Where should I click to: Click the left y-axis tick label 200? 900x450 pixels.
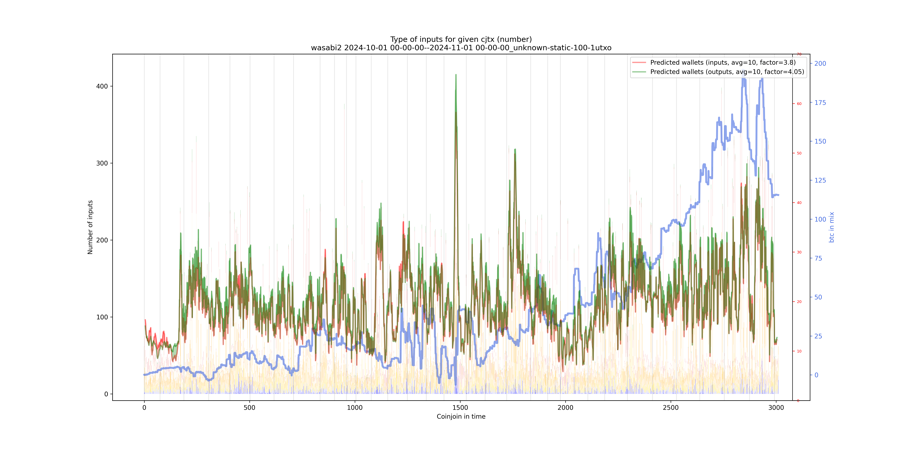click(102, 240)
